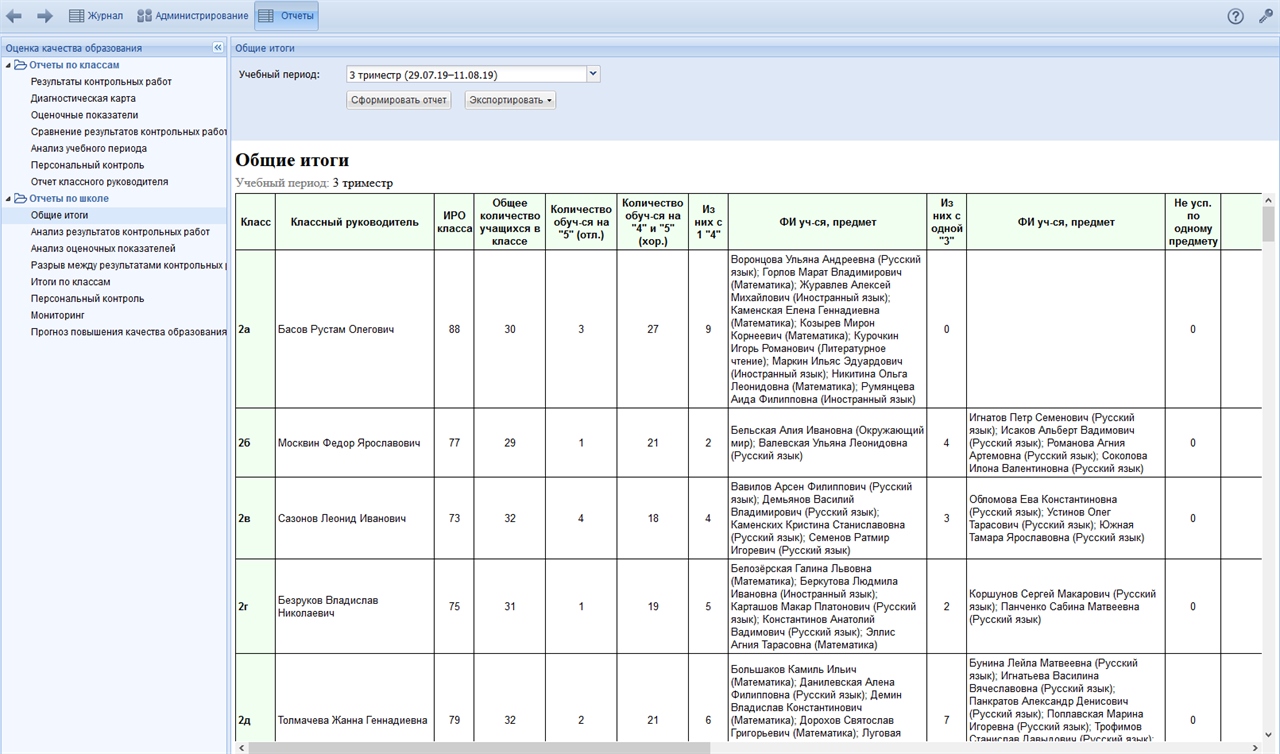Open Оценочные показатели report
1280x754 pixels.
coord(84,115)
